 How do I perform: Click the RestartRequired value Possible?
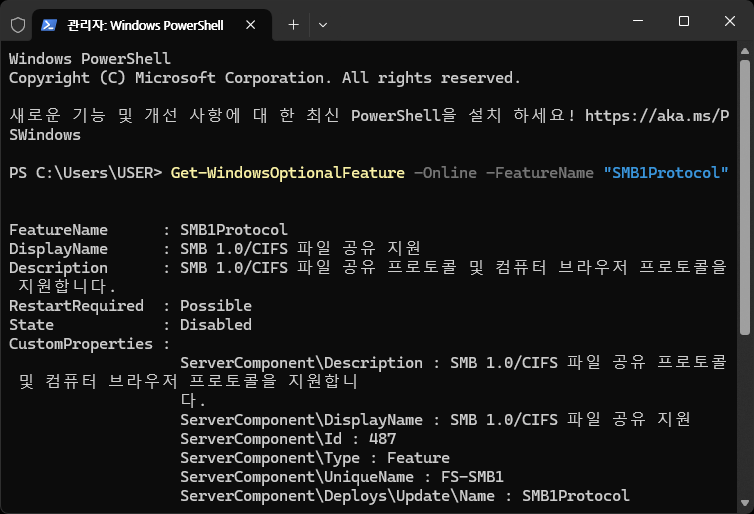coord(216,306)
